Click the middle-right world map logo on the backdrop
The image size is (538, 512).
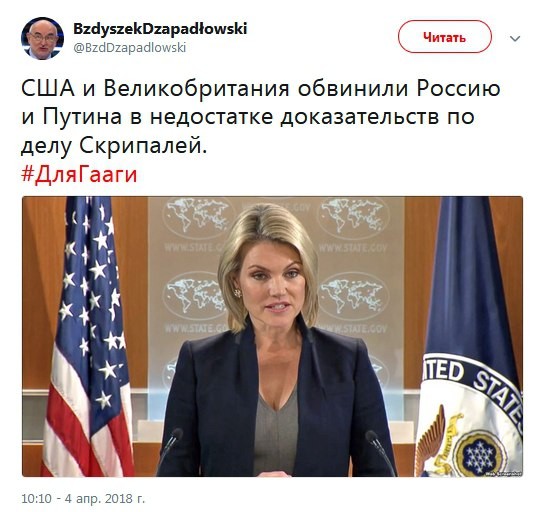353,296
